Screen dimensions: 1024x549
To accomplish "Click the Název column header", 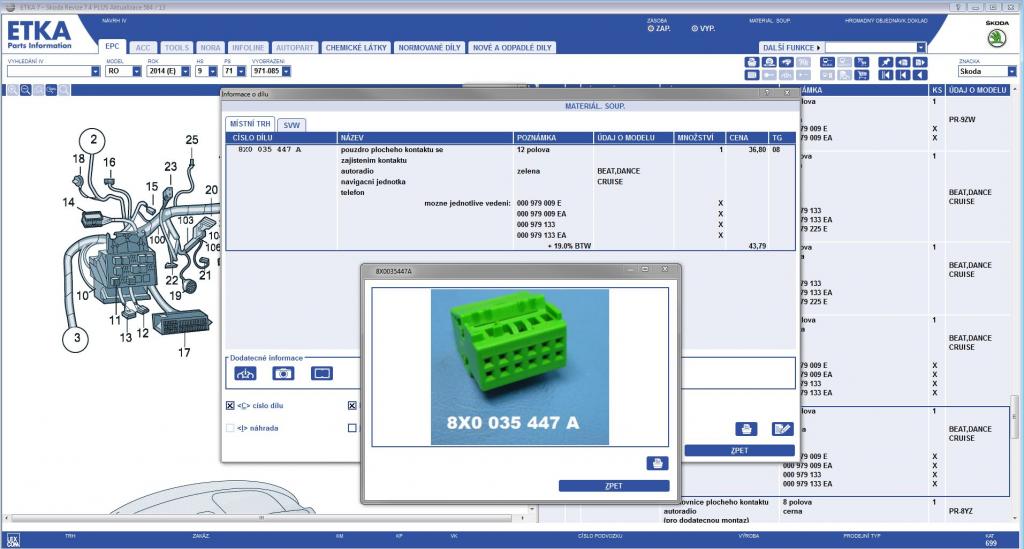I will pos(425,138).
